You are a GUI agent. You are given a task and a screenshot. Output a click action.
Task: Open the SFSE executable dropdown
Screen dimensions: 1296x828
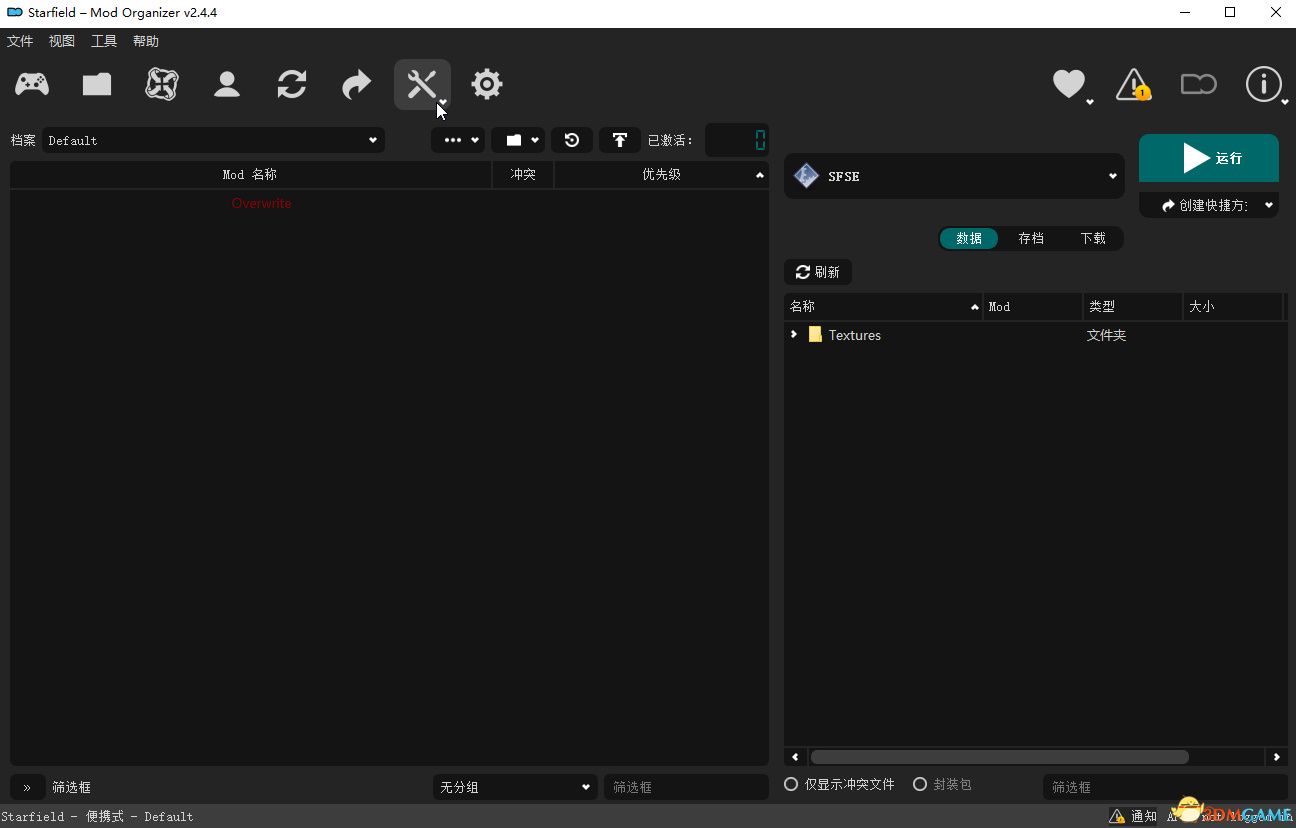click(954, 176)
